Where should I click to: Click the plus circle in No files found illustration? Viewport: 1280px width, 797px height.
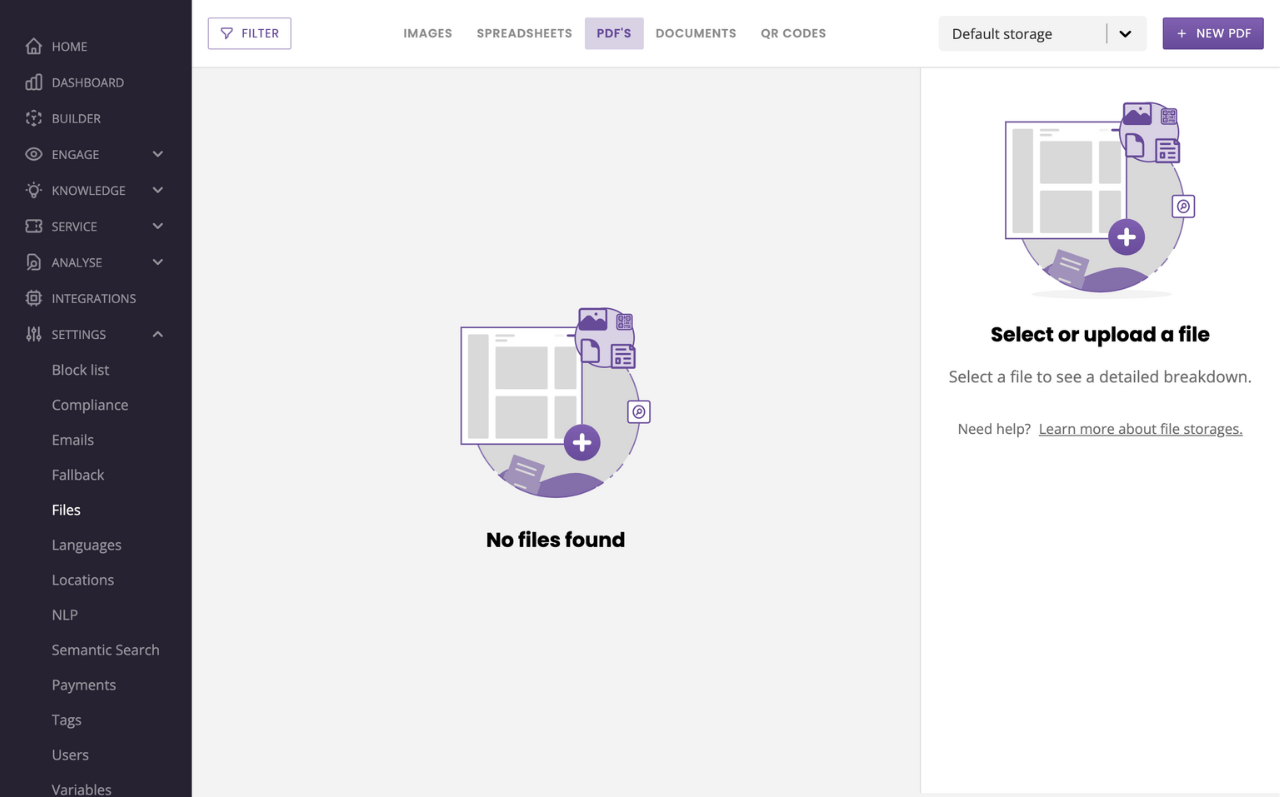(582, 442)
